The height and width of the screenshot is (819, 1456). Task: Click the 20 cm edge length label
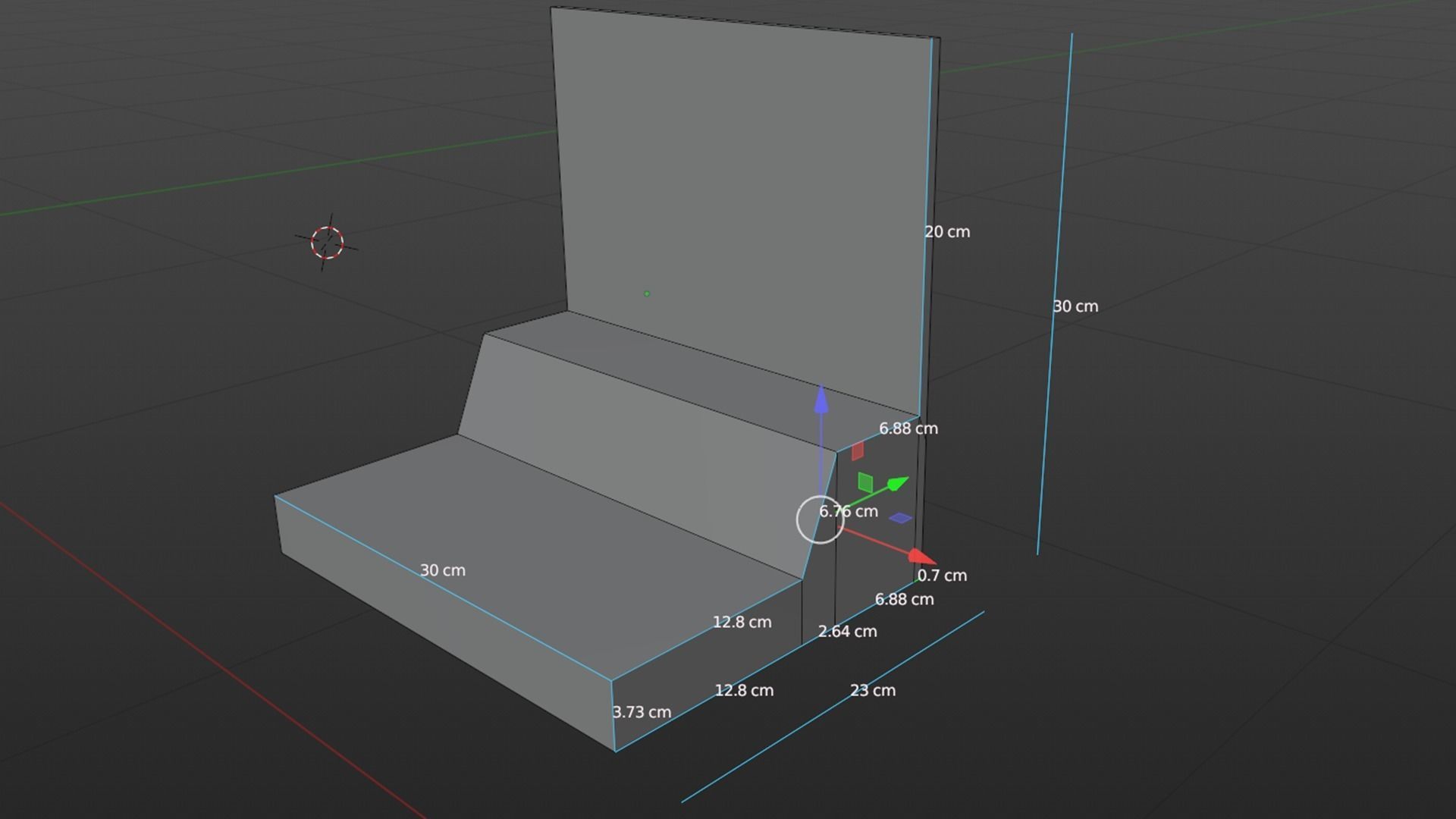pos(947,232)
